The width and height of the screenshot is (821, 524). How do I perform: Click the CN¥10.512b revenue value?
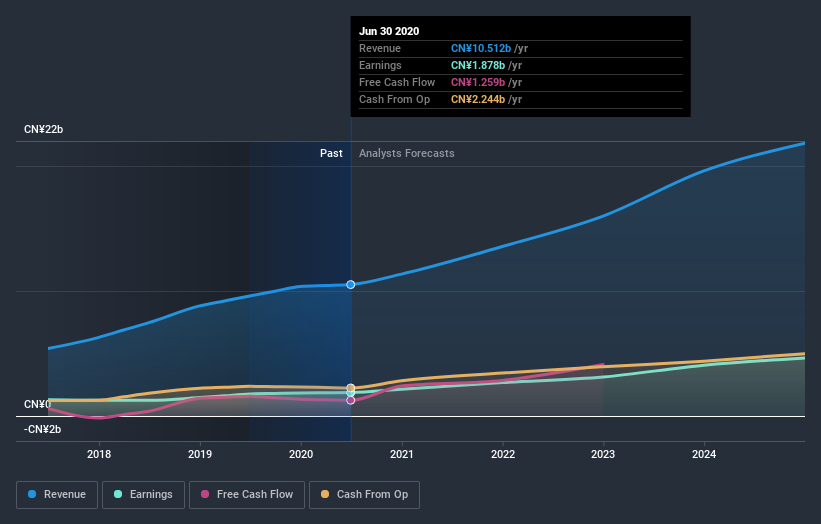(481, 48)
